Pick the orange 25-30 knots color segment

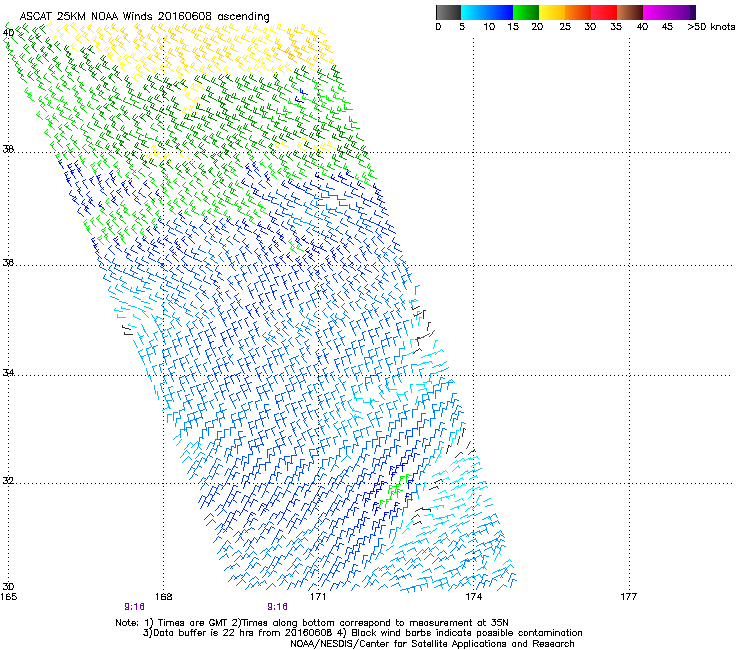[x=578, y=12]
